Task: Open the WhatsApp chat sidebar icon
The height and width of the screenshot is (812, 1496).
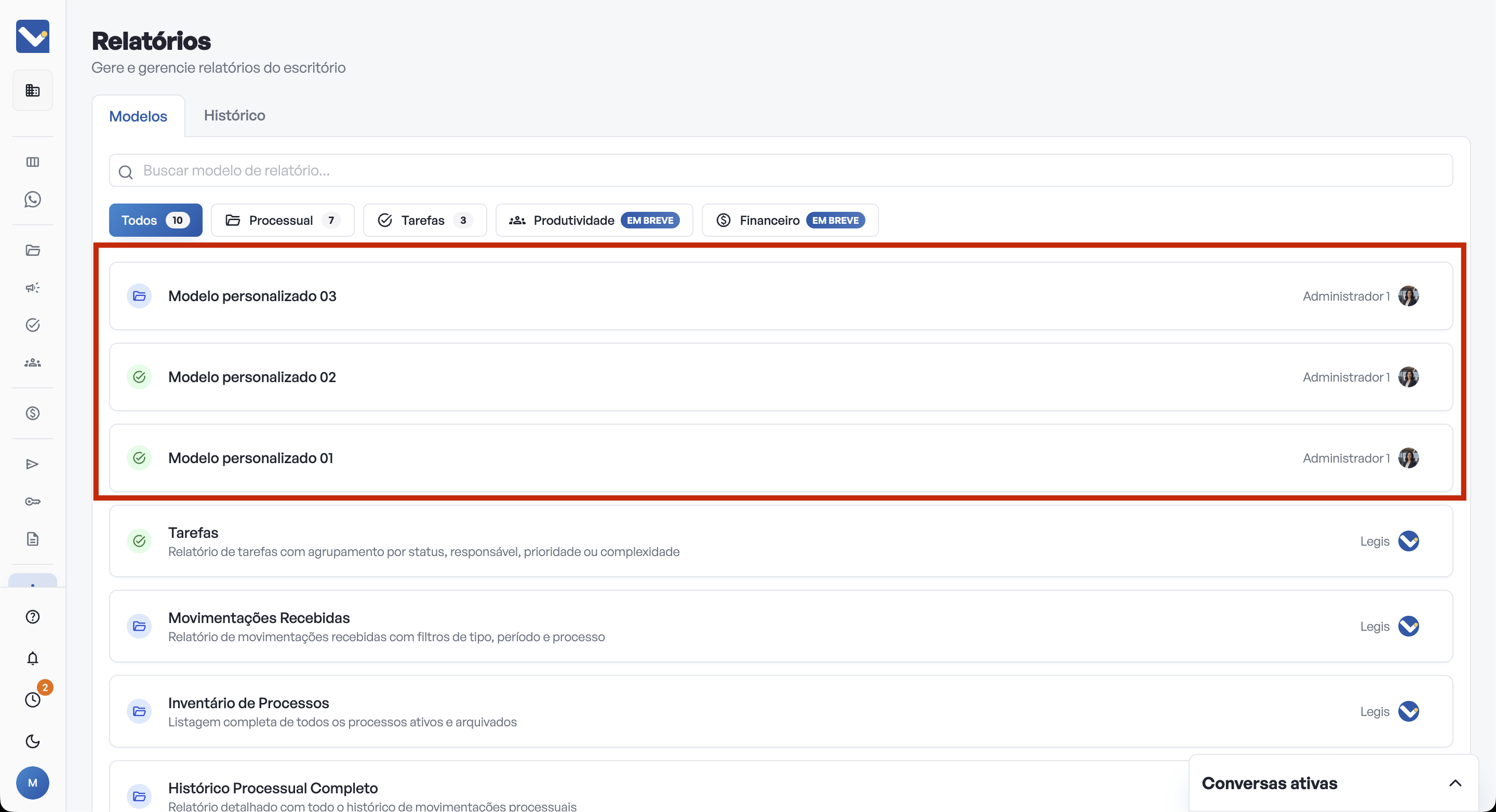Action: (x=33, y=200)
